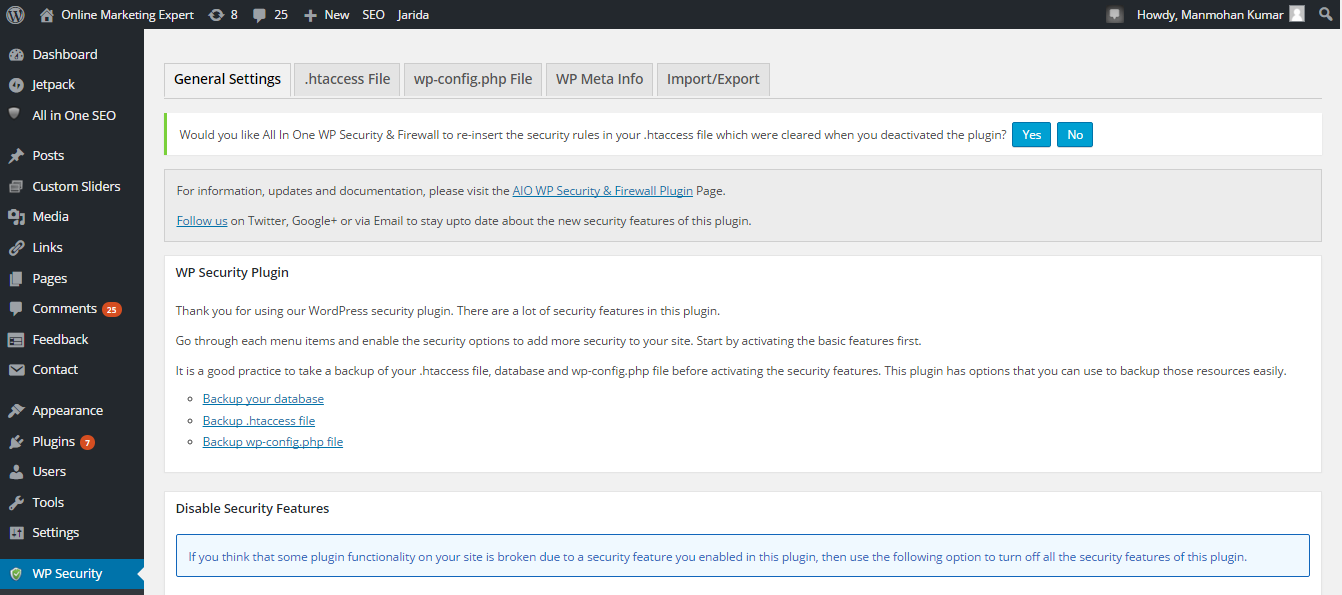
Task: Open Feedback in the sidebar
Action: coord(60,340)
